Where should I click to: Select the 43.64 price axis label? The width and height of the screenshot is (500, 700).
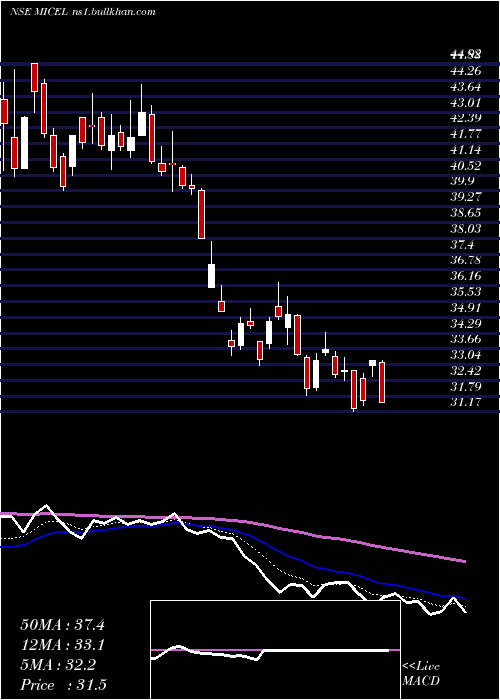pos(466,87)
